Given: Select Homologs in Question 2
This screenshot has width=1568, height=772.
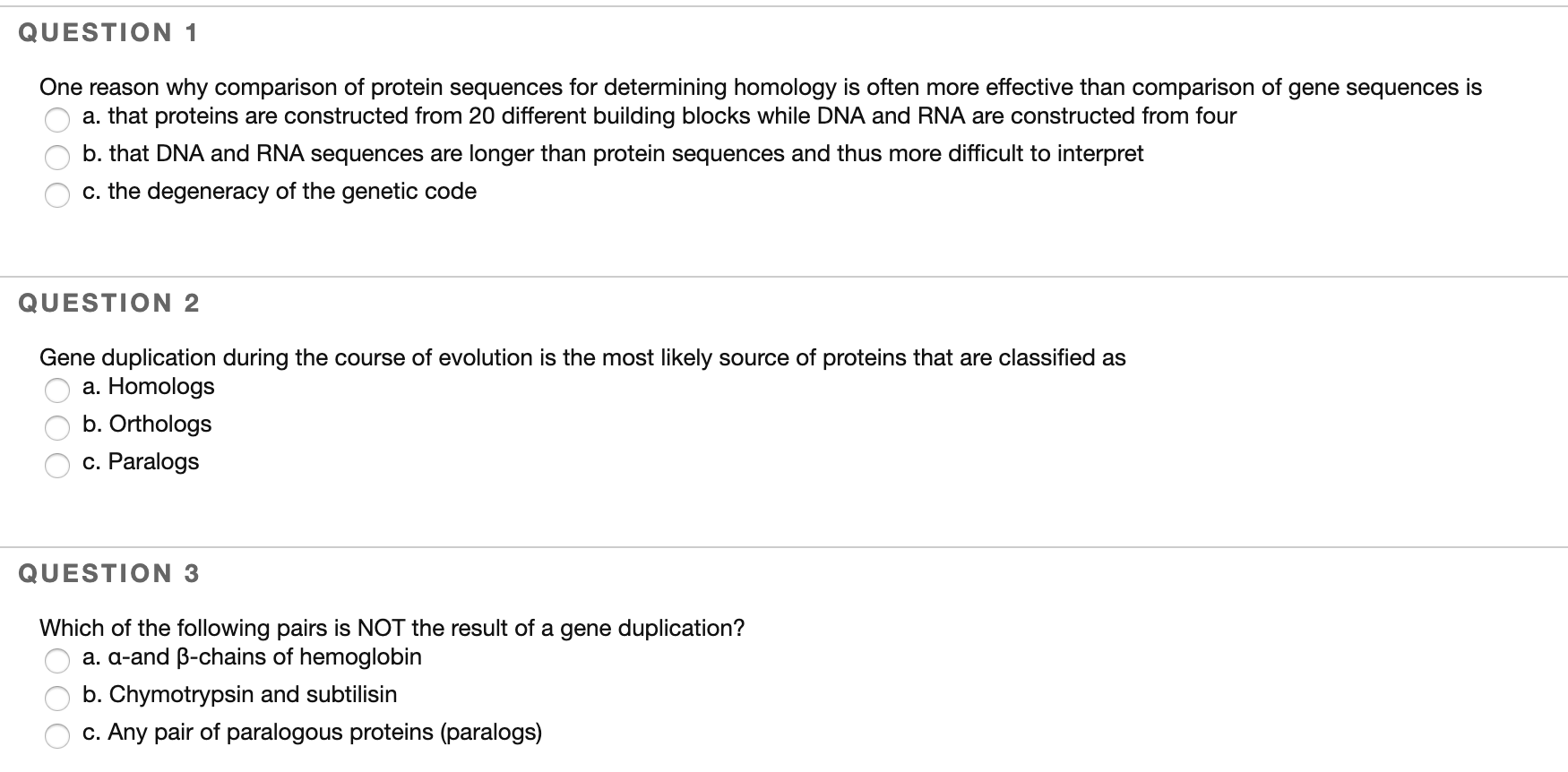Looking at the screenshot, I should (57, 391).
